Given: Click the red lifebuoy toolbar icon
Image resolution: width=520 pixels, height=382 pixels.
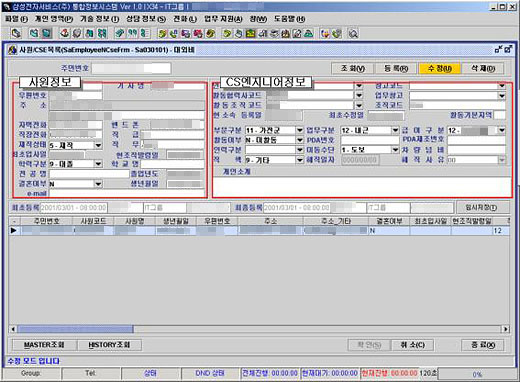Looking at the screenshot, I should click(x=65, y=33).
